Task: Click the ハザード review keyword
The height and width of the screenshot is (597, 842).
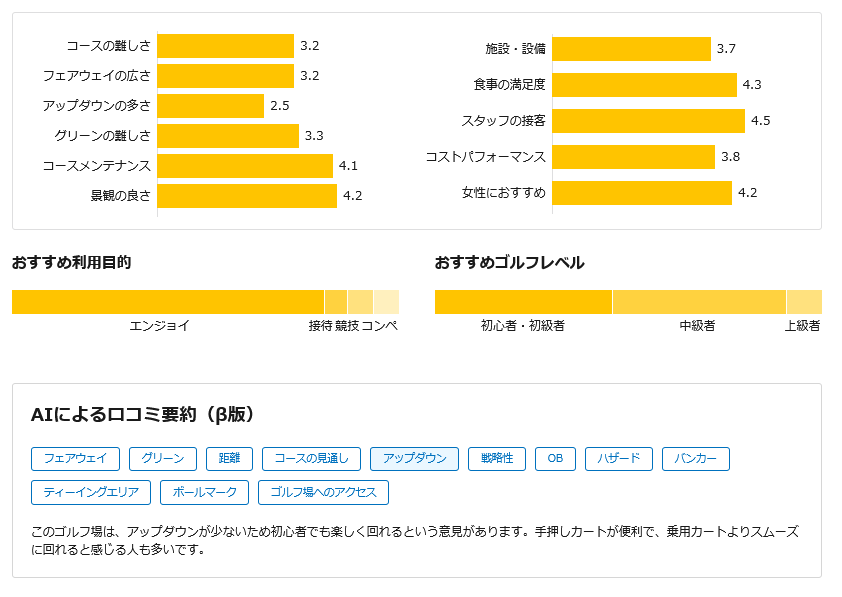Action: tap(616, 459)
